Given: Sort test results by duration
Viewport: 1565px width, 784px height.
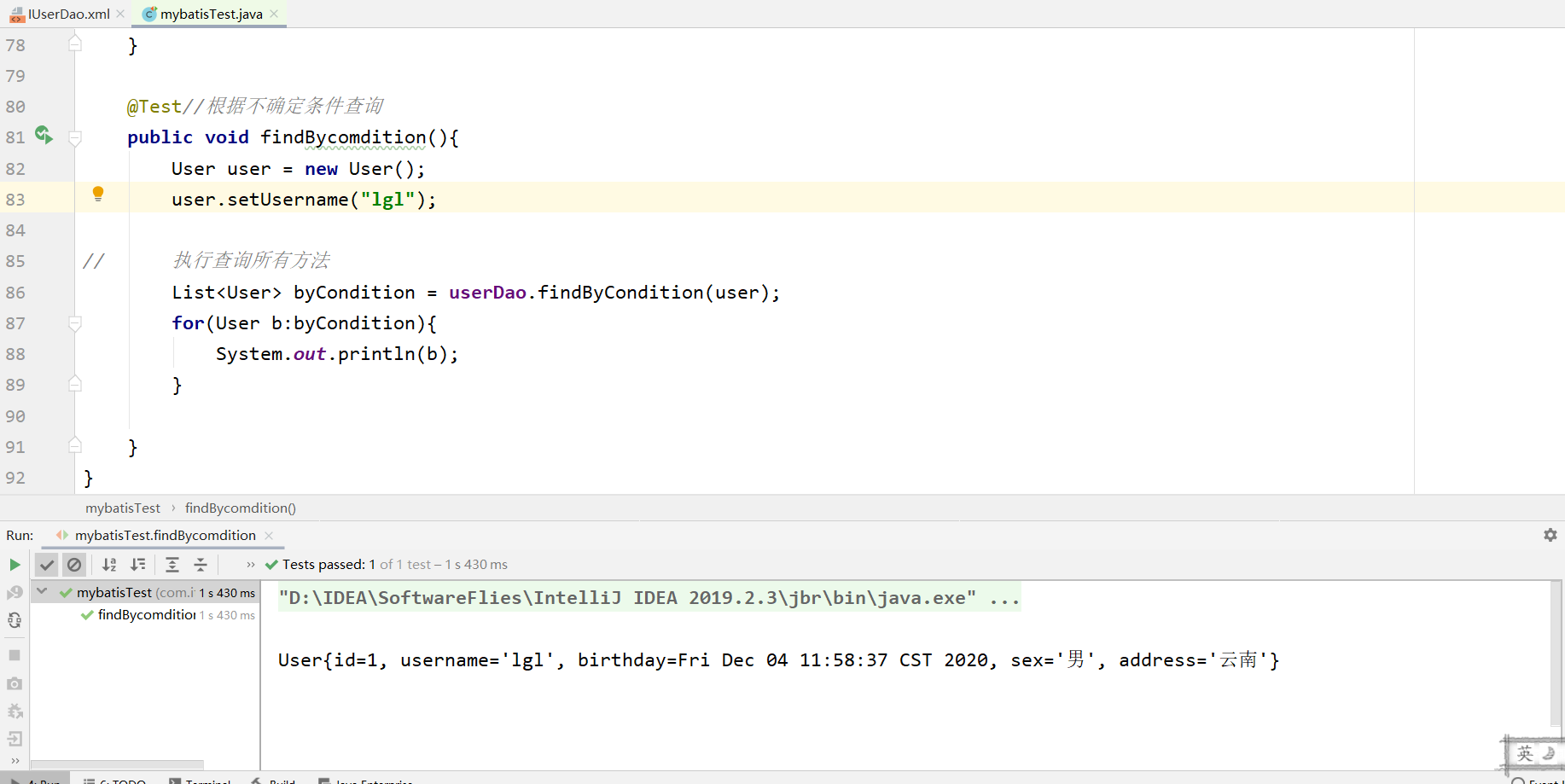Looking at the screenshot, I should point(137,565).
